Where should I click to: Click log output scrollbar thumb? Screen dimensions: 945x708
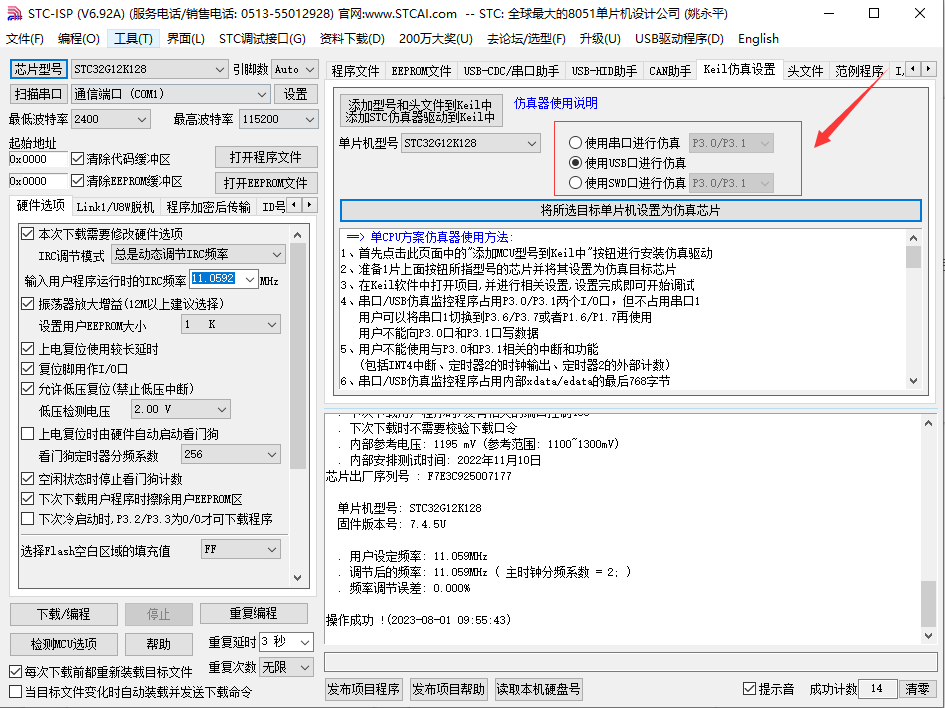click(x=928, y=604)
